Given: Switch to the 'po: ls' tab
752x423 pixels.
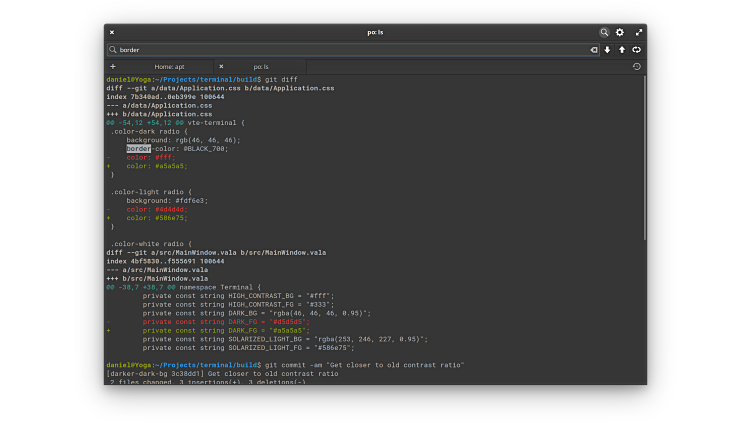Looking at the screenshot, I should click(x=263, y=66).
